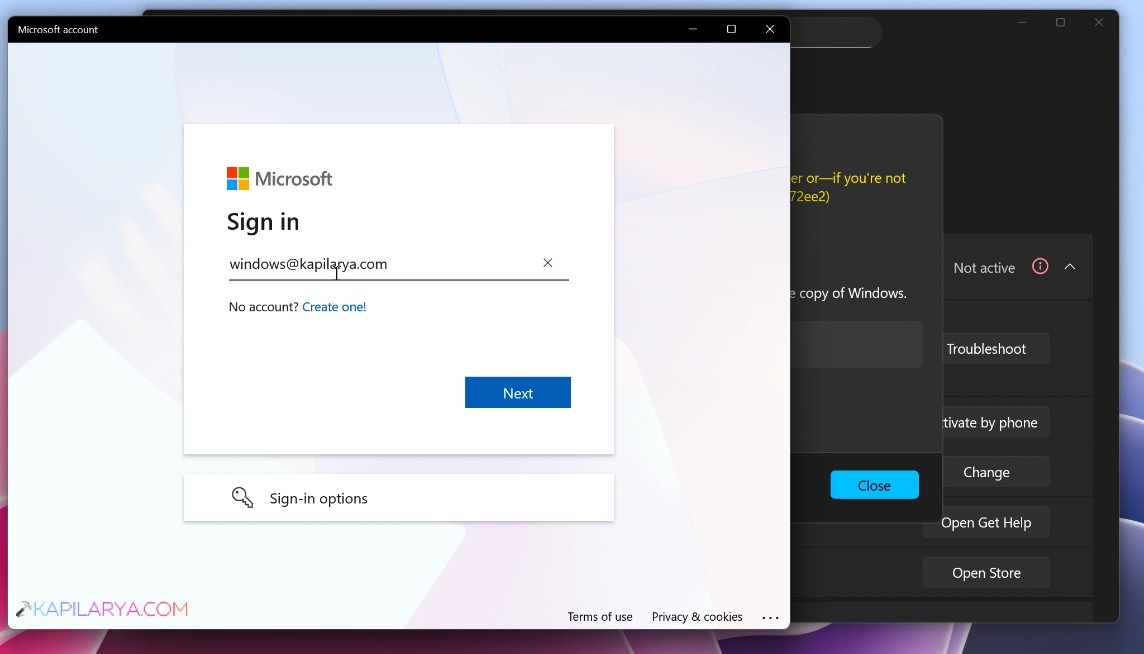Screen dimensions: 1144x654
Task: Launch the Troubleshoot option
Action: click(985, 348)
